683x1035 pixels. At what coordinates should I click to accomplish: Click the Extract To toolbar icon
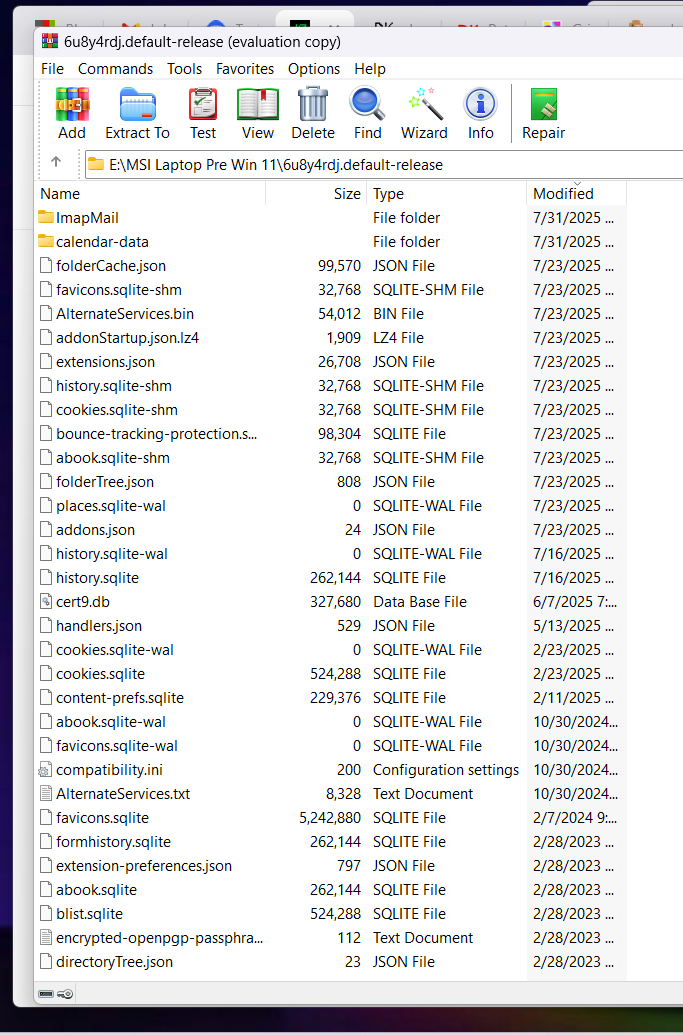(x=137, y=105)
